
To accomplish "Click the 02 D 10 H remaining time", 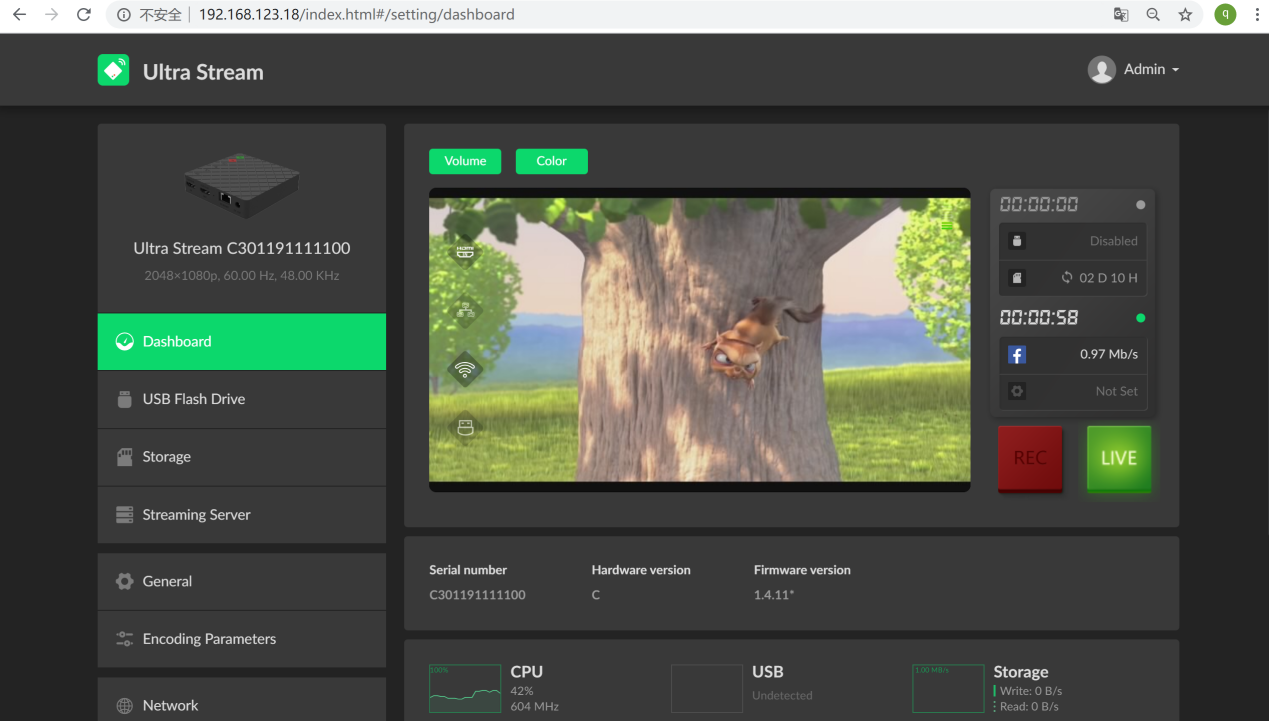I will (x=1108, y=278).
